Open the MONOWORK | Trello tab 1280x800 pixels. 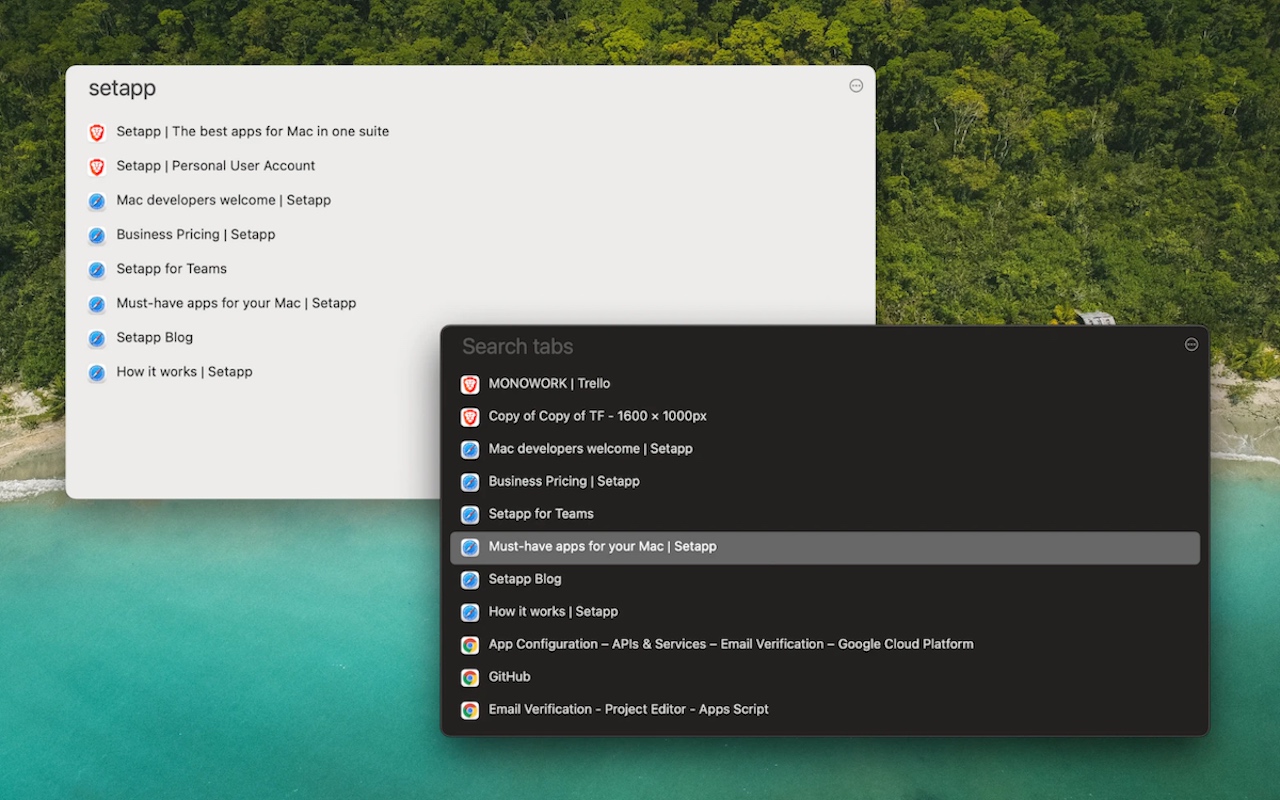(549, 383)
